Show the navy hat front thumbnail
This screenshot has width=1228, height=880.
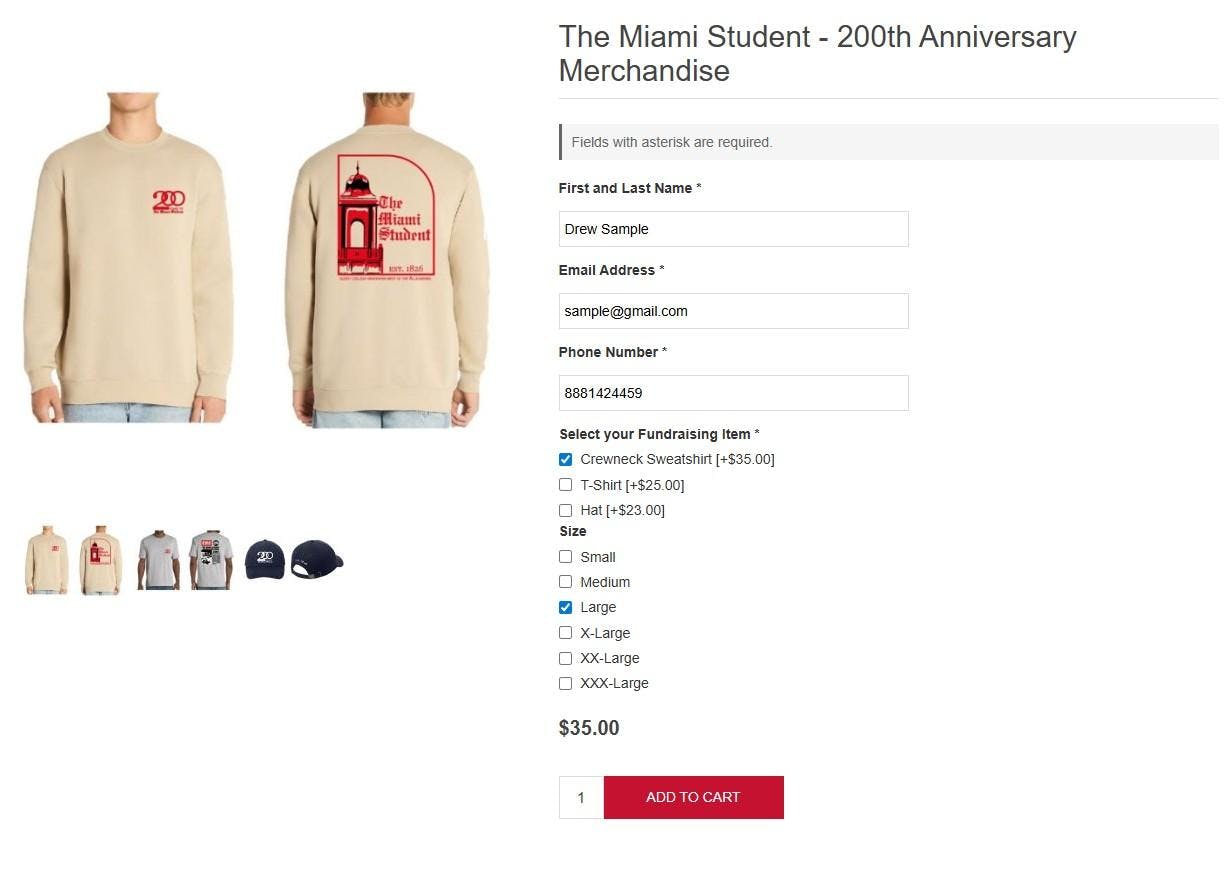(265, 559)
